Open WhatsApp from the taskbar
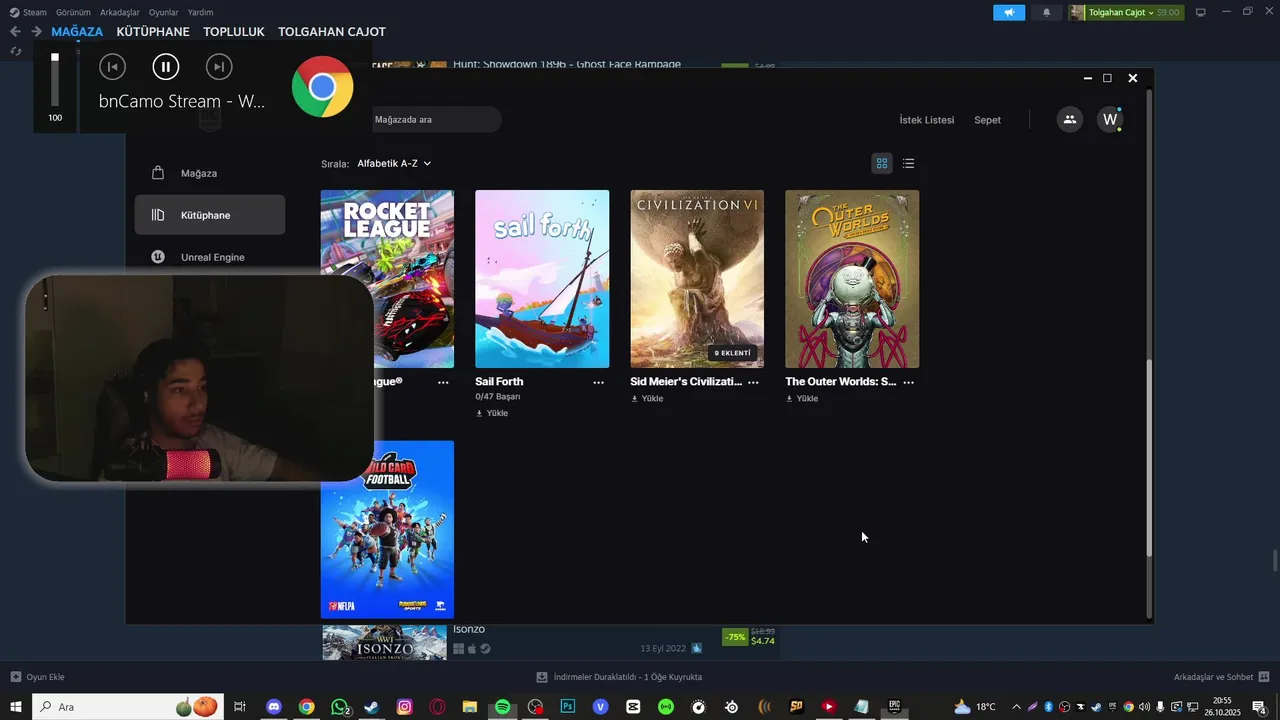The width and height of the screenshot is (1280, 720). (340, 707)
